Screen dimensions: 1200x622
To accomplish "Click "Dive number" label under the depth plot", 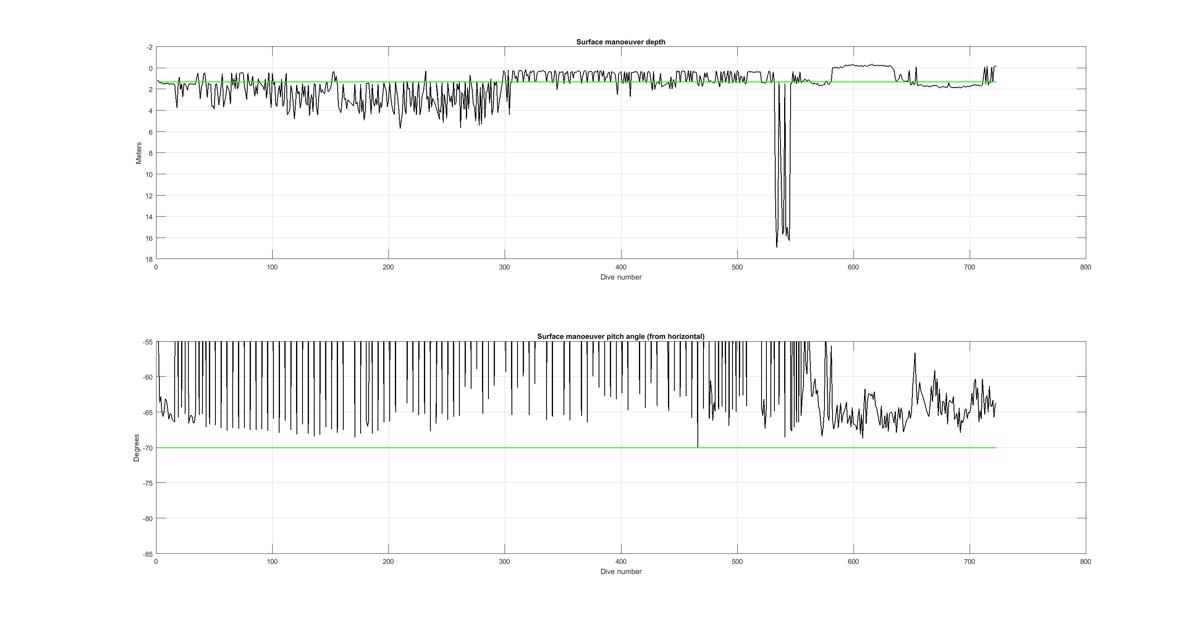I will (x=621, y=277).
